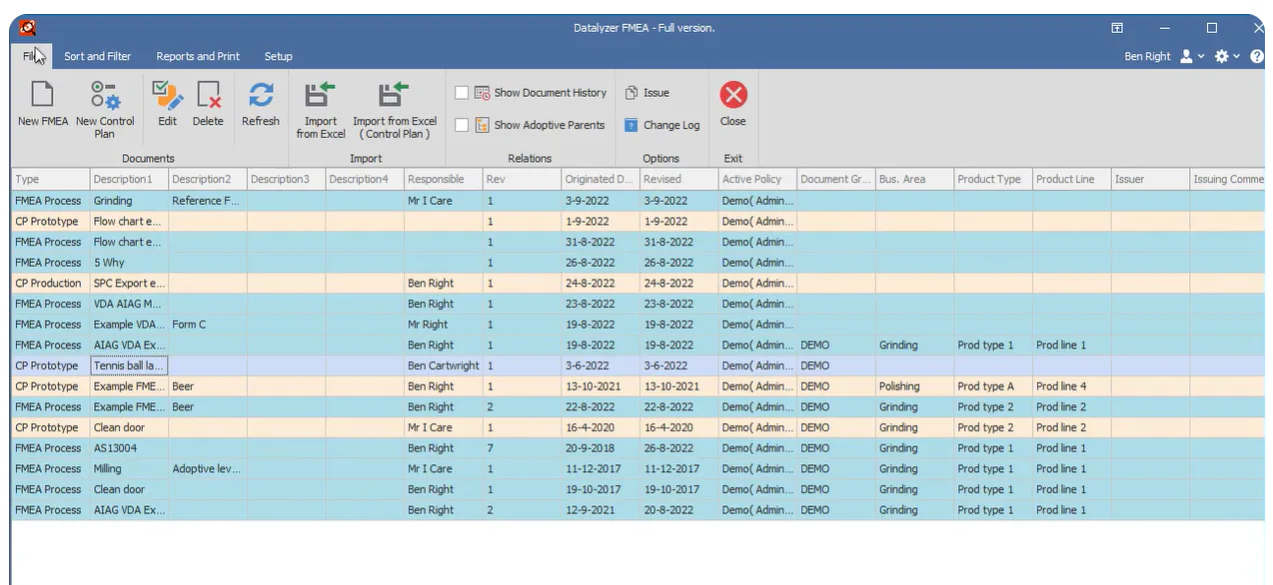
Task: Select the 'Form C' cell
Action: [x=208, y=325]
